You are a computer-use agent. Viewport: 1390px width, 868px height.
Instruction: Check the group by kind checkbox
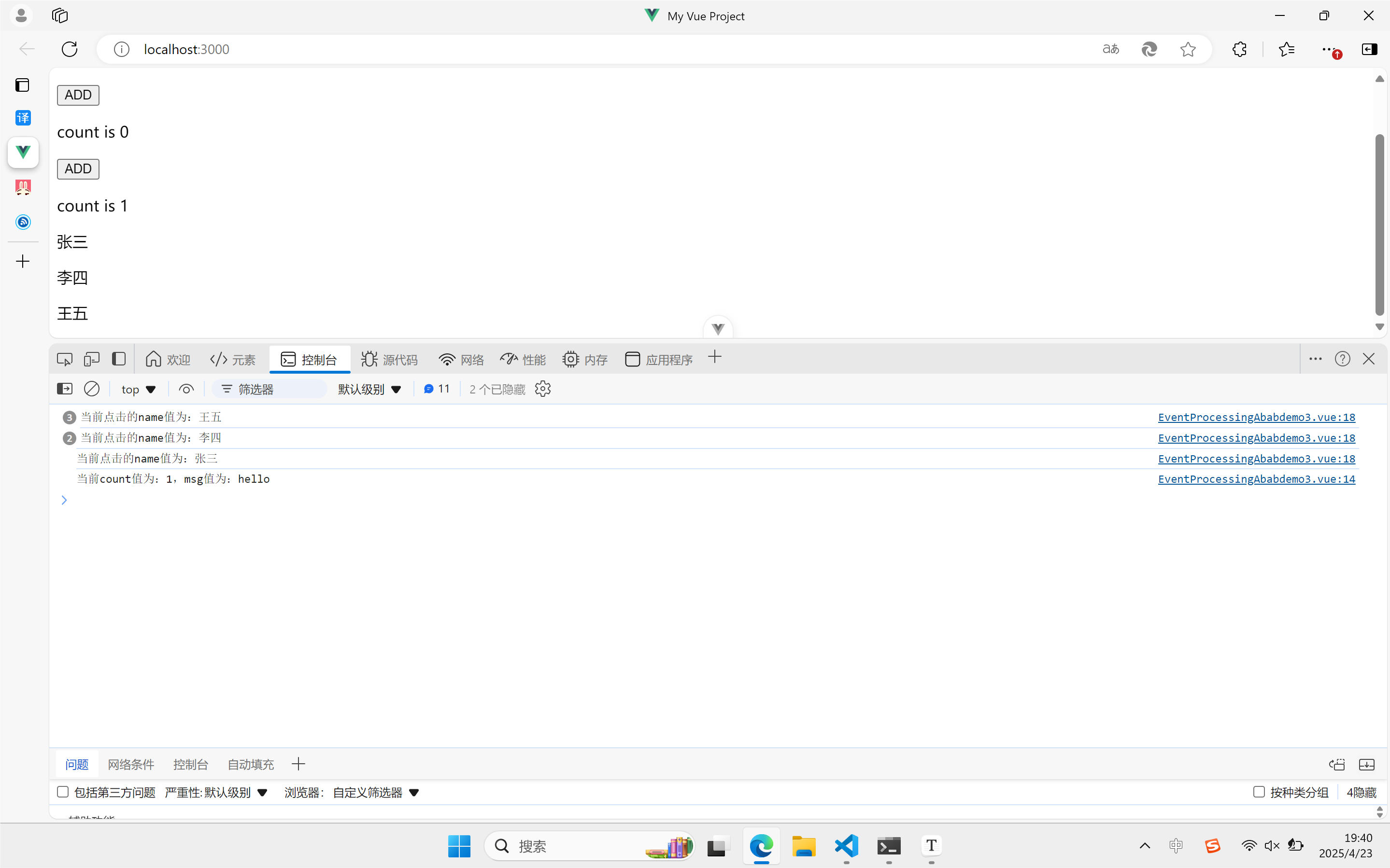tap(1259, 792)
